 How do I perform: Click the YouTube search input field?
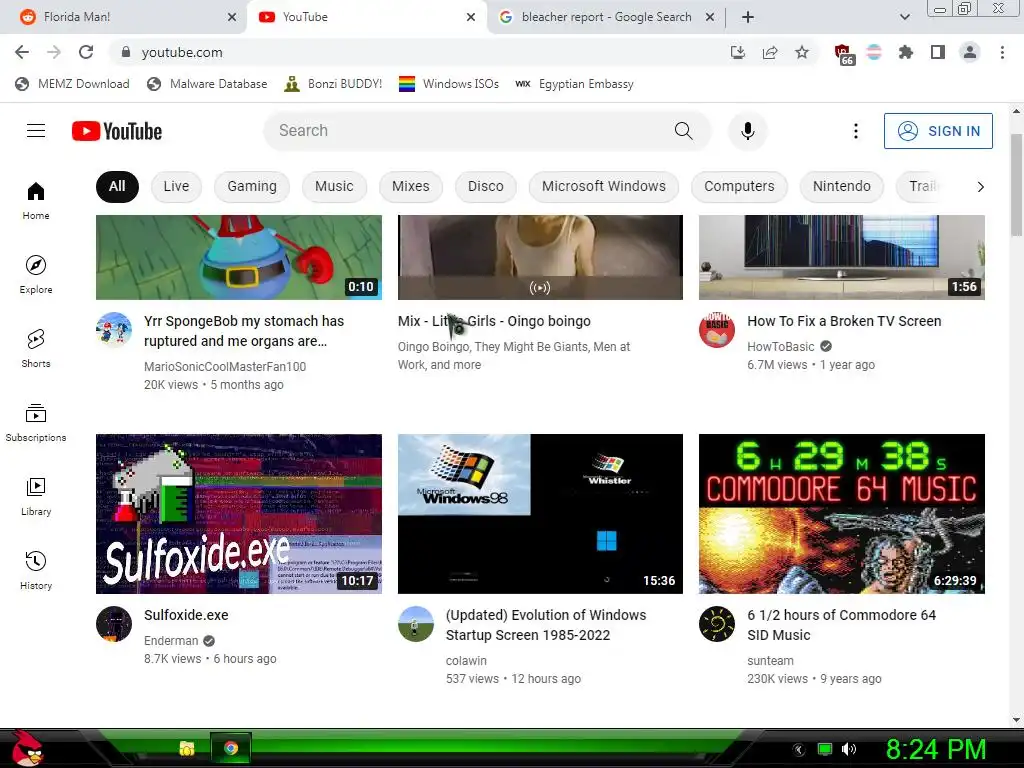(470, 131)
